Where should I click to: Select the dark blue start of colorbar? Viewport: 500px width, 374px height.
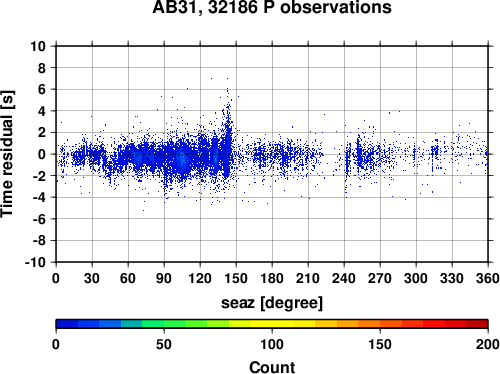pyautogui.click(x=67, y=324)
